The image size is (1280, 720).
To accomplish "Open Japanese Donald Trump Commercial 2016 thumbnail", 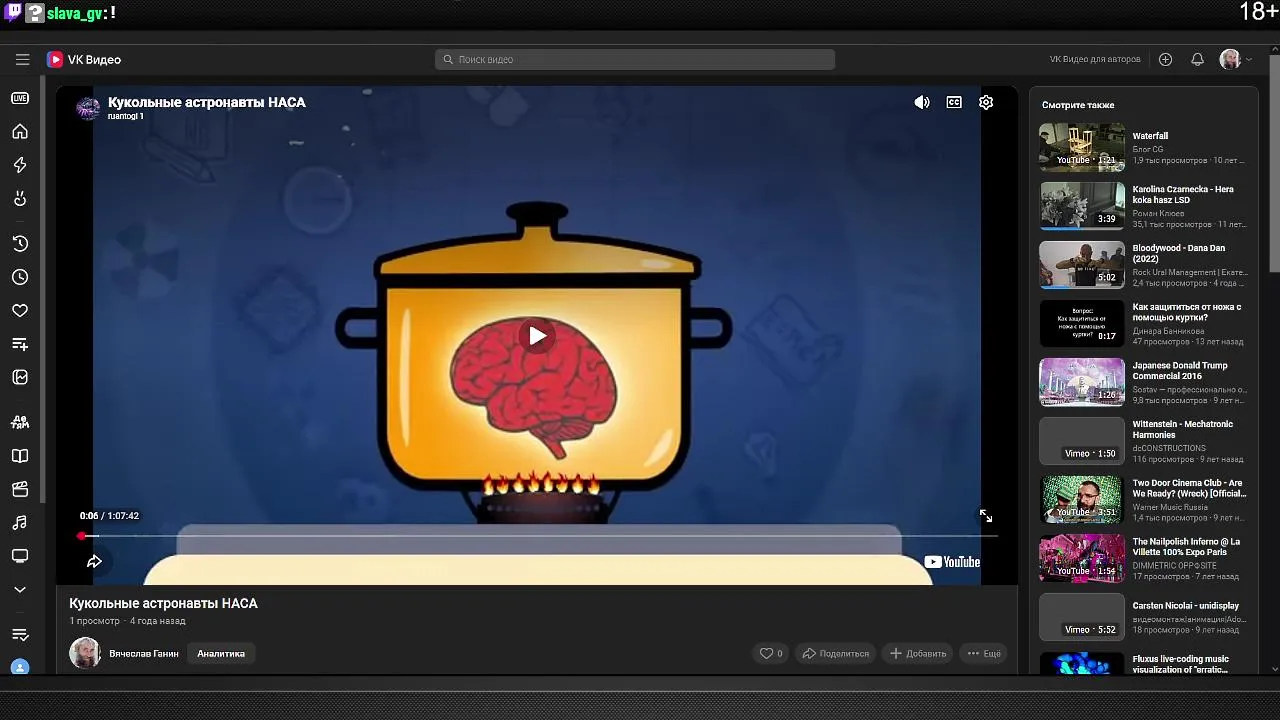I will pyautogui.click(x=1082, y=382).
